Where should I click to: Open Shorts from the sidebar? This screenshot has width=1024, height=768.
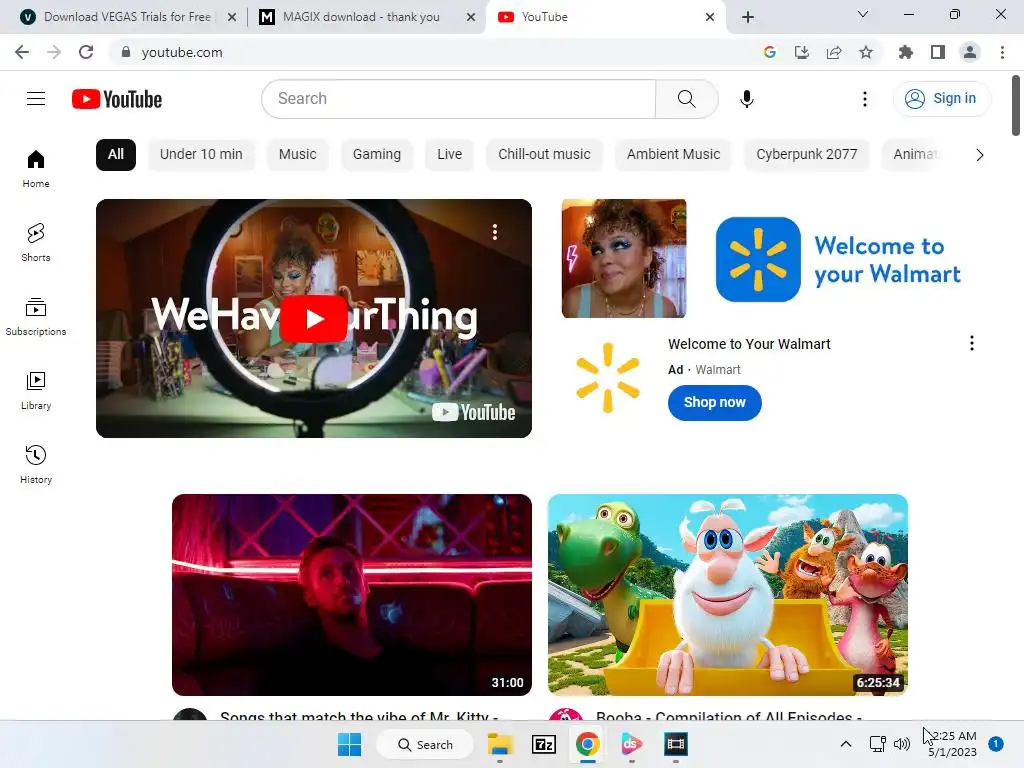(x=36, y=242)
